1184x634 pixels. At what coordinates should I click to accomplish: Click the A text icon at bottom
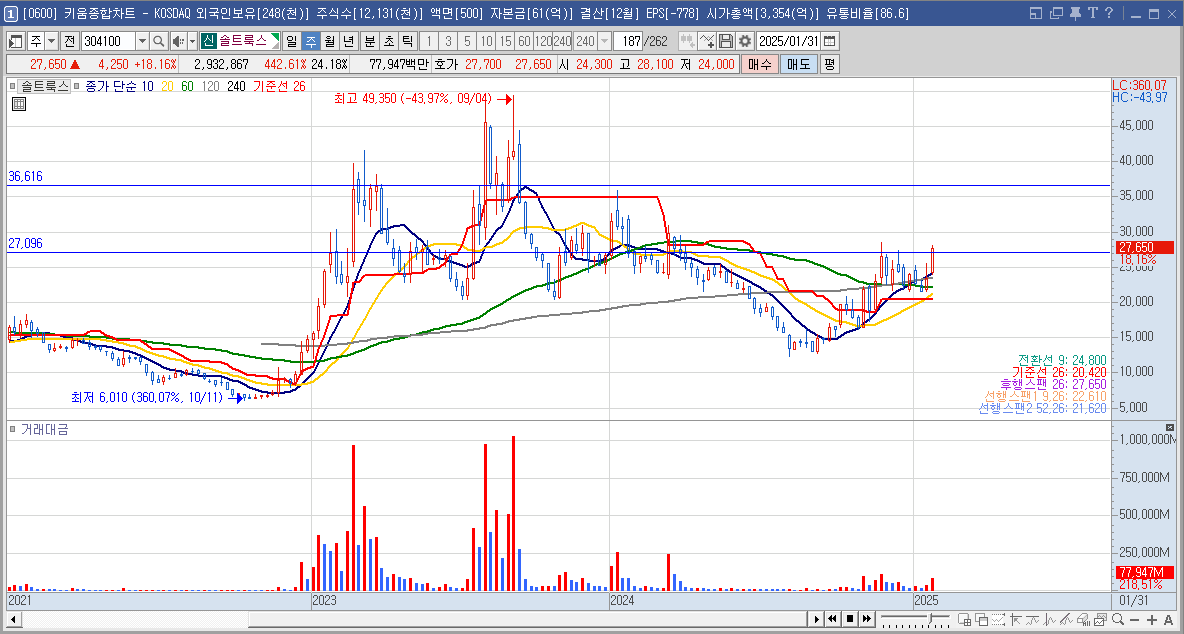[1169, 620]
